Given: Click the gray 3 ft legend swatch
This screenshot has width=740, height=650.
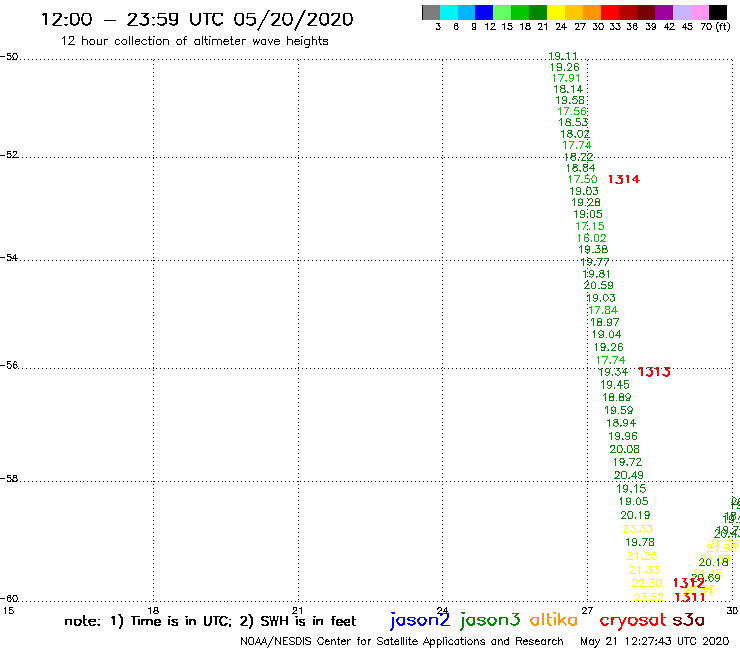Looking at the screenshot, I should tap(431, 12).
